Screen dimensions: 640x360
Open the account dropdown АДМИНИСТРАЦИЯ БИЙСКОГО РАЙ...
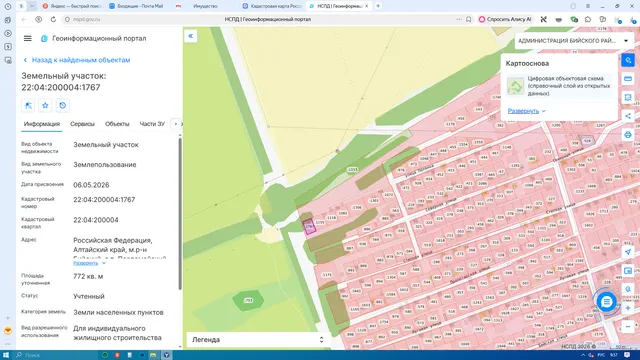point(573,41)
